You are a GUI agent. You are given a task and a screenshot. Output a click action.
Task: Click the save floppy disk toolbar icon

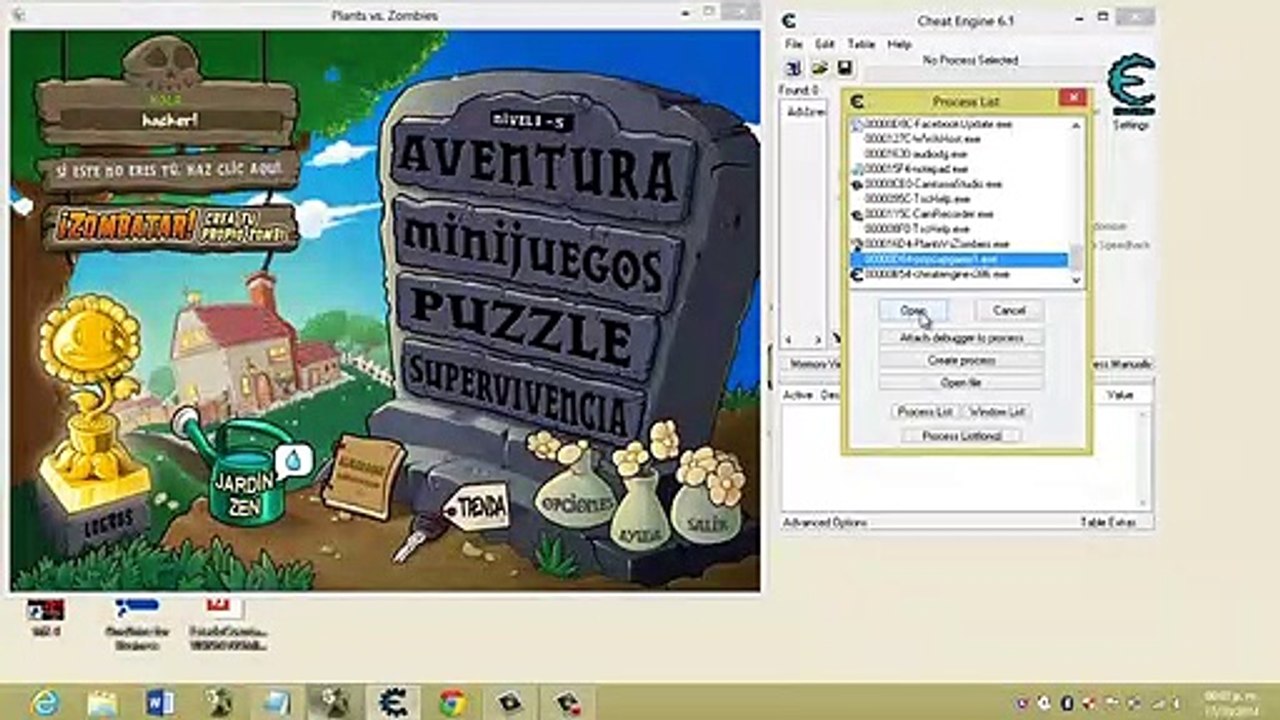click(845, 68)
